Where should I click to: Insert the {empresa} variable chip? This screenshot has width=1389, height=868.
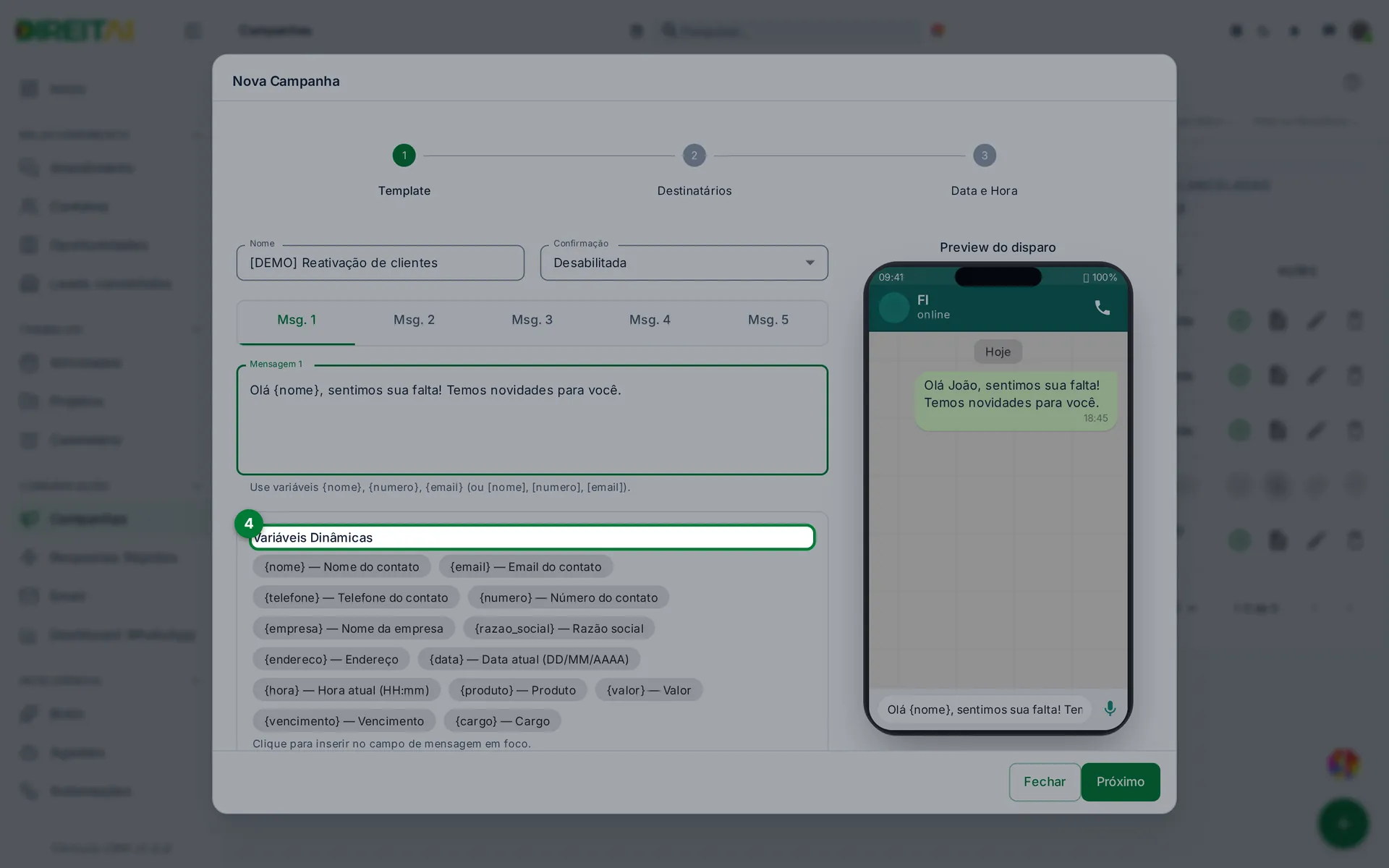353,629
